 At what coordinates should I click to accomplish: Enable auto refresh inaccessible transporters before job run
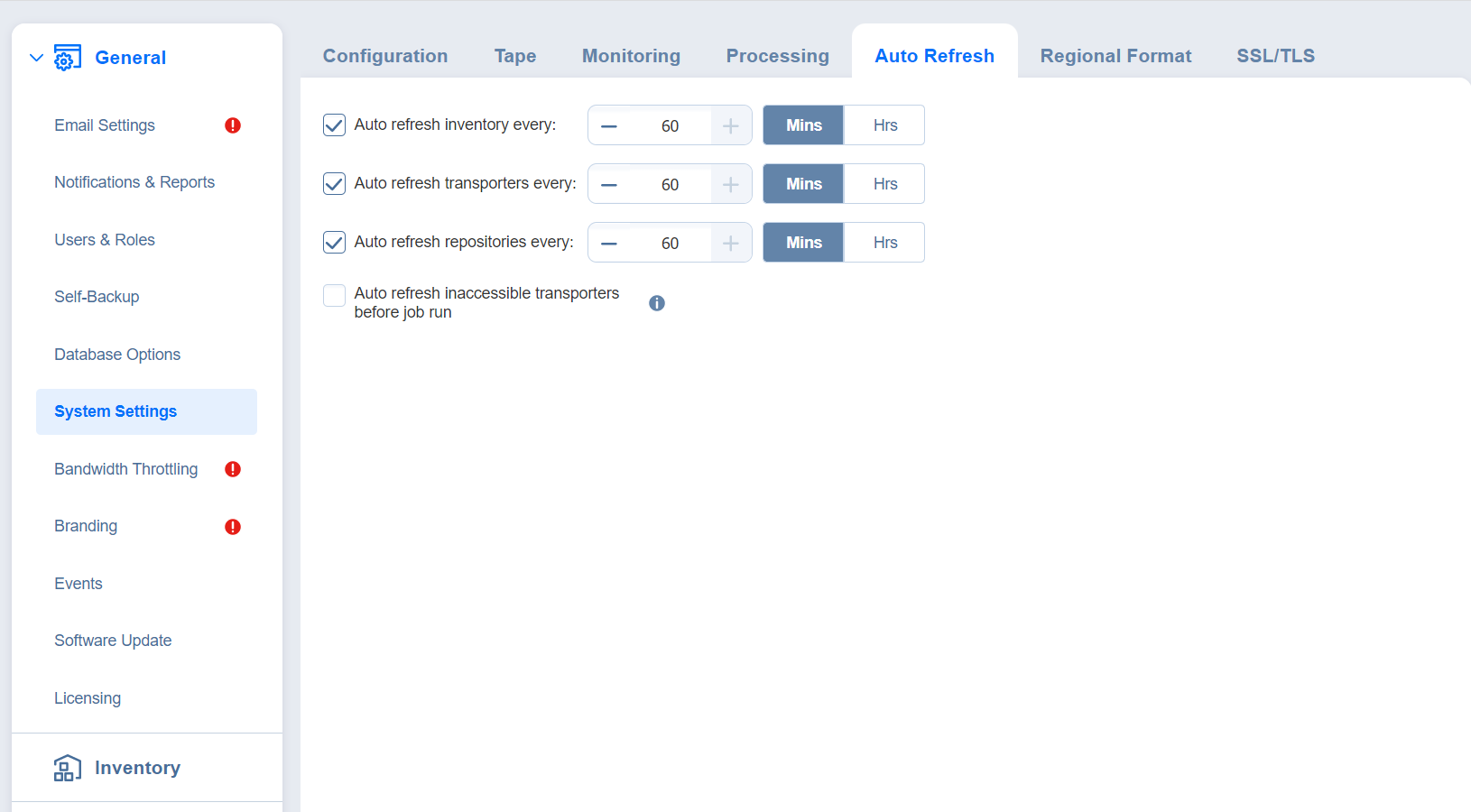click(x=334, y=295)
